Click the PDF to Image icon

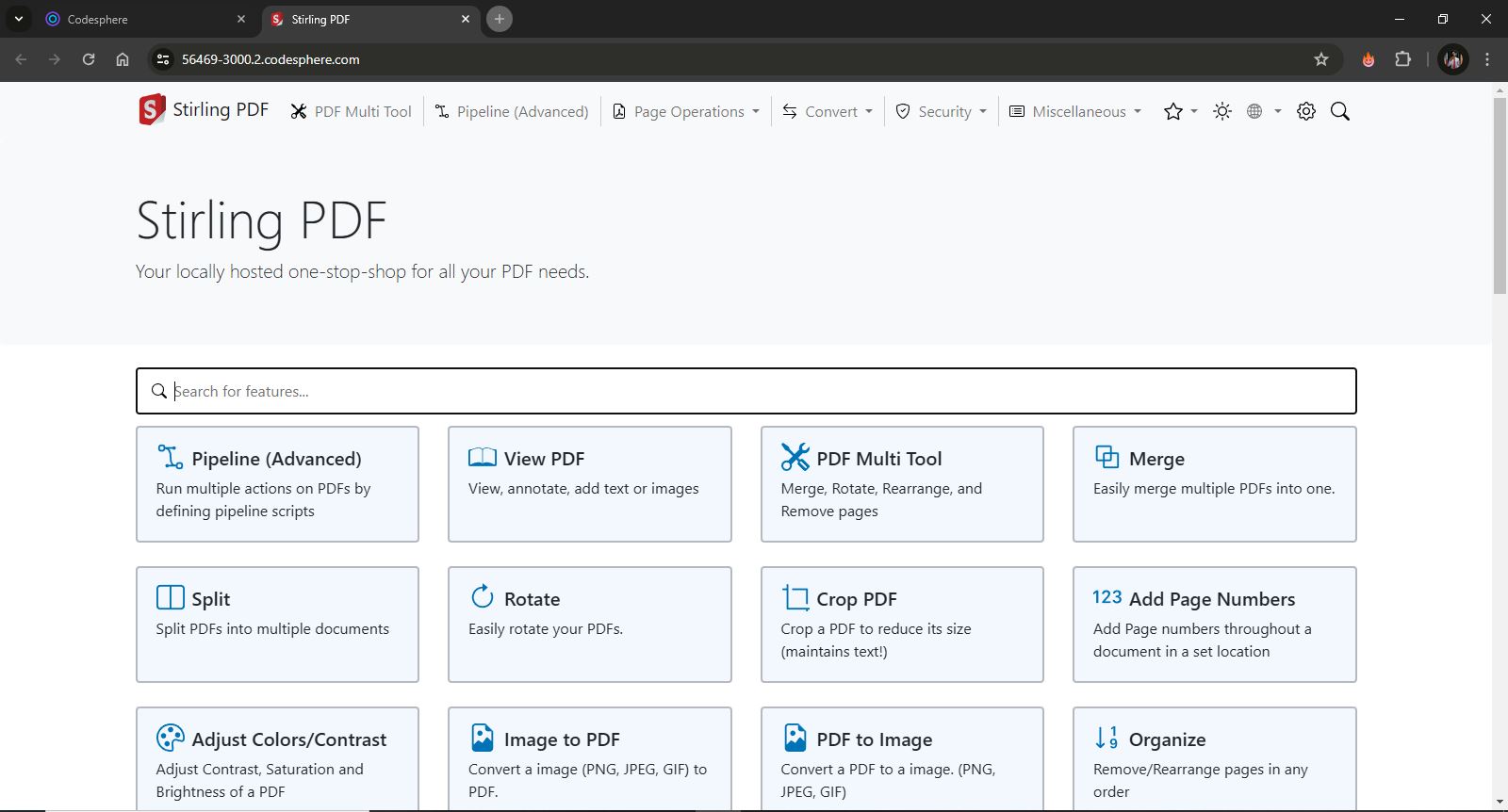point(795,738)
